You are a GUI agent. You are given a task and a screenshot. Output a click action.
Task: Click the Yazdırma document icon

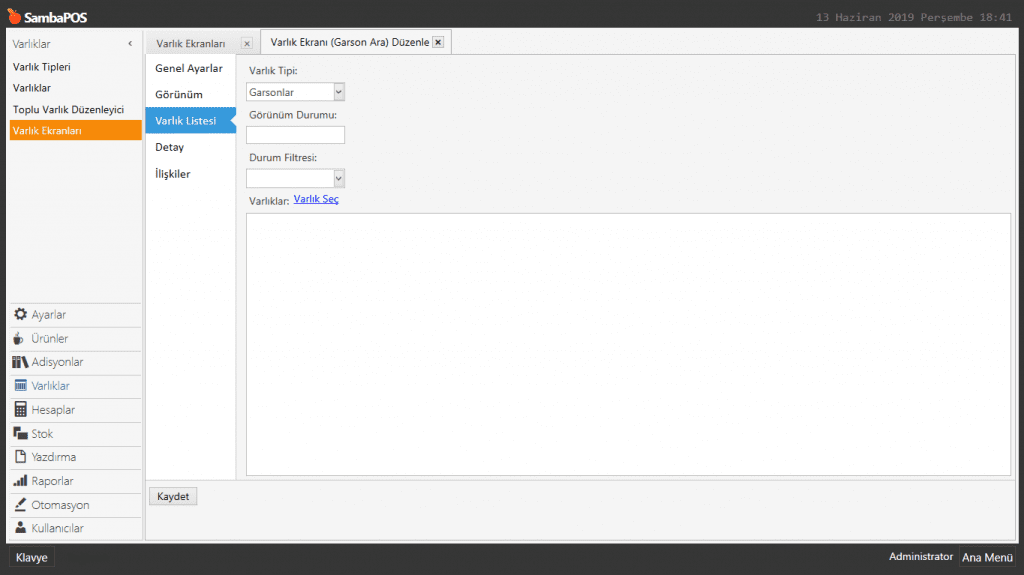pyautogui.click(x=20, y=457)
